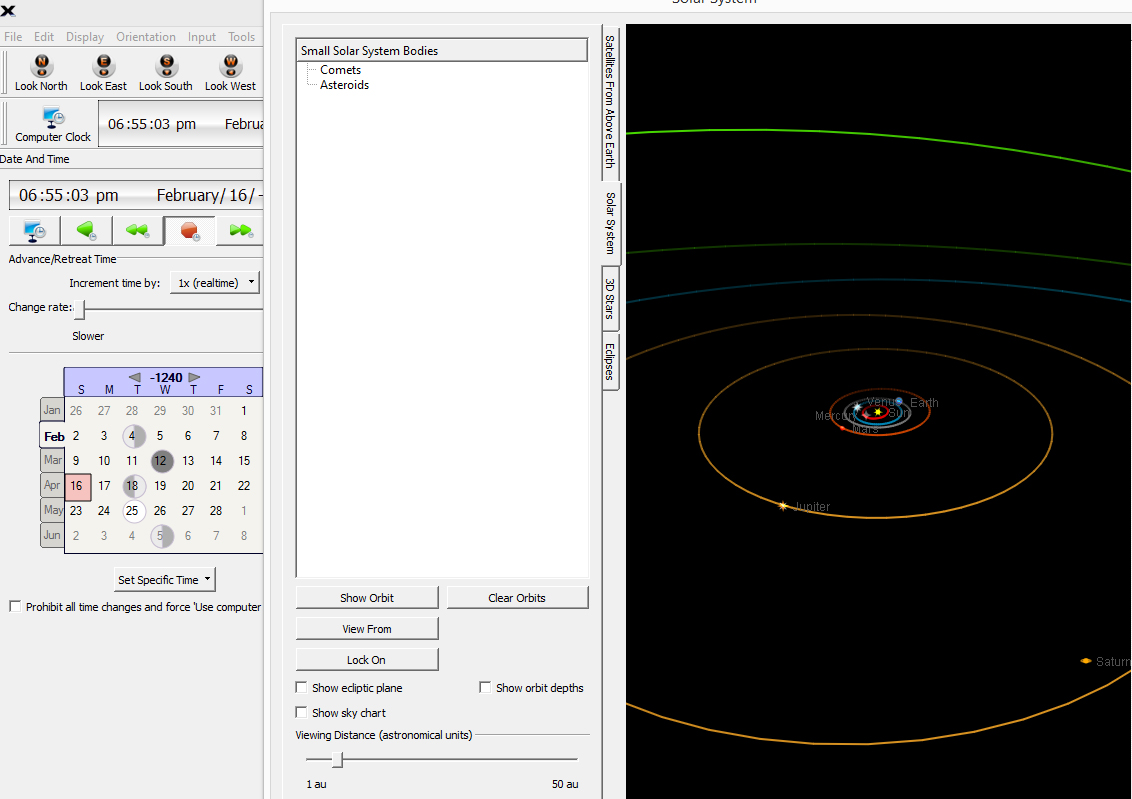Stop time with the red stop icon
The height and width of the screenshot is (799, 1132).
coord(189,231)
